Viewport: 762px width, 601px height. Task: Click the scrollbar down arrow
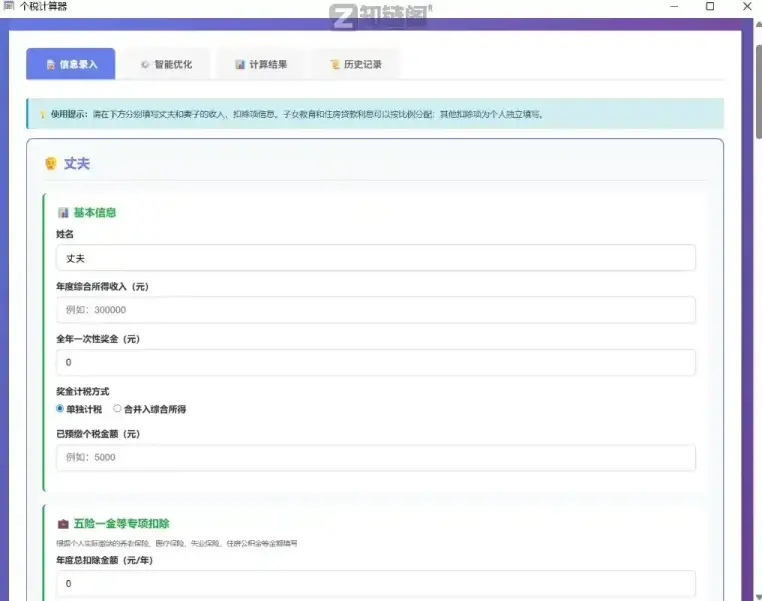click(759, 597)
